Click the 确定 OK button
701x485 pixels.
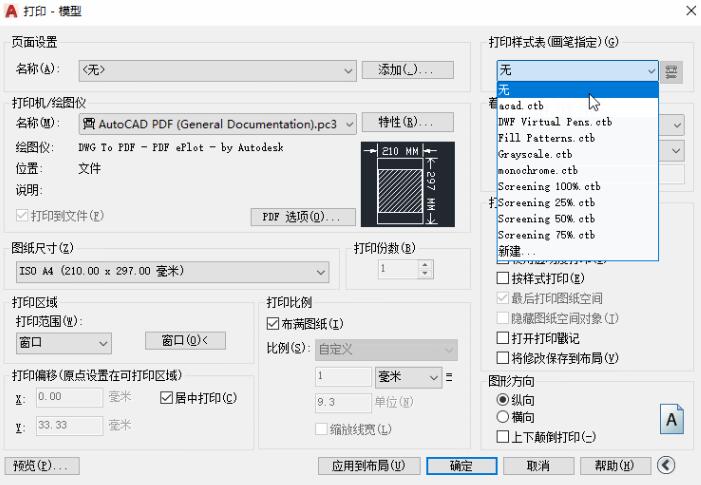pyautogui.click(x=461, y=466)
